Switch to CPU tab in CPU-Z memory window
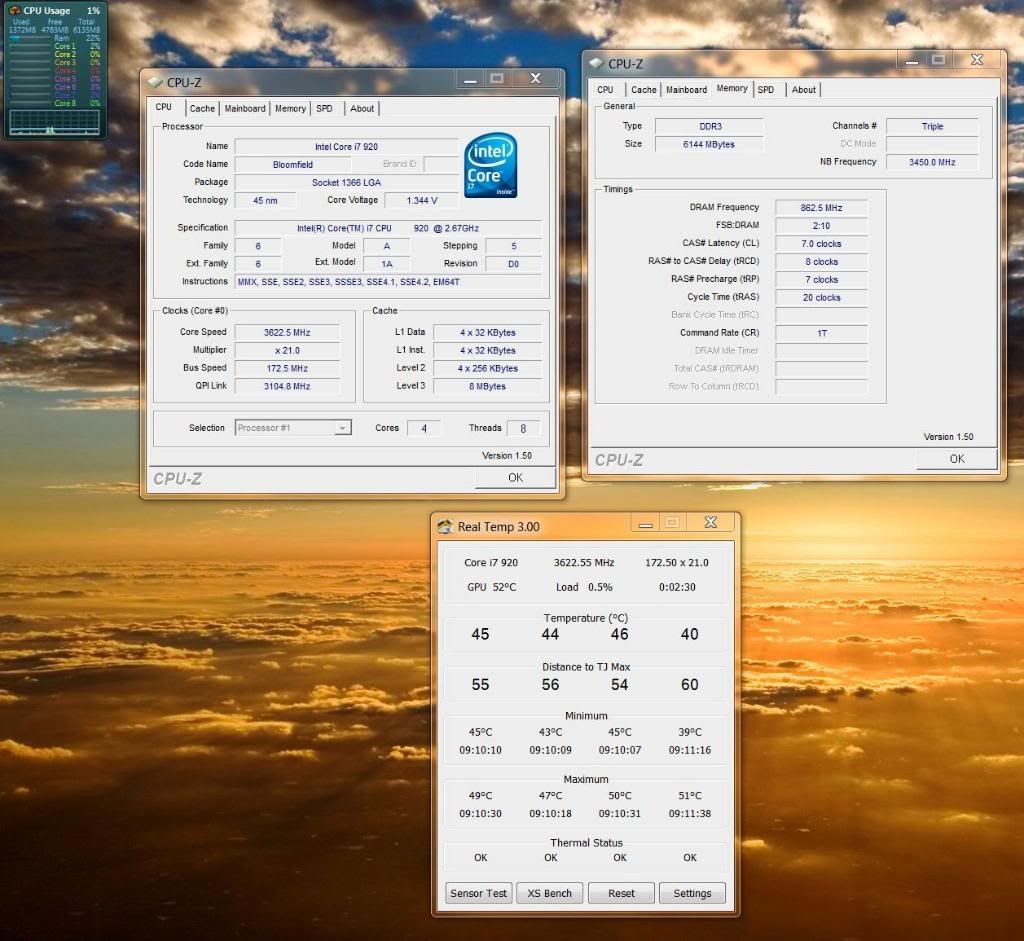 click(605, 89)
